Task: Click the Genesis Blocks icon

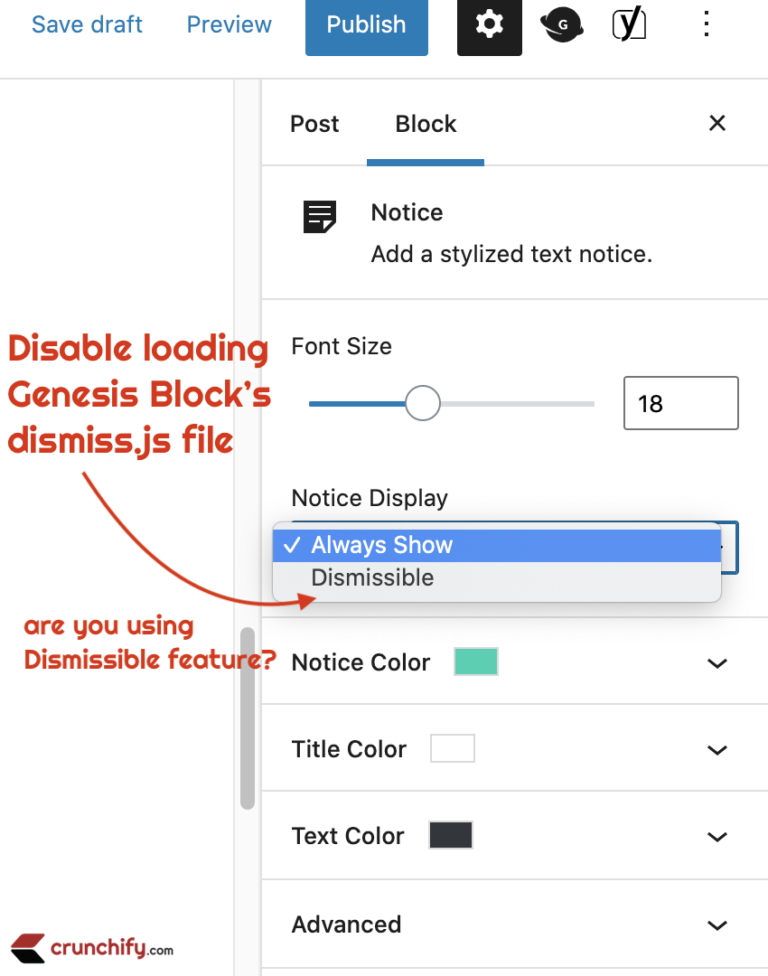Action: tap(561, 25)
